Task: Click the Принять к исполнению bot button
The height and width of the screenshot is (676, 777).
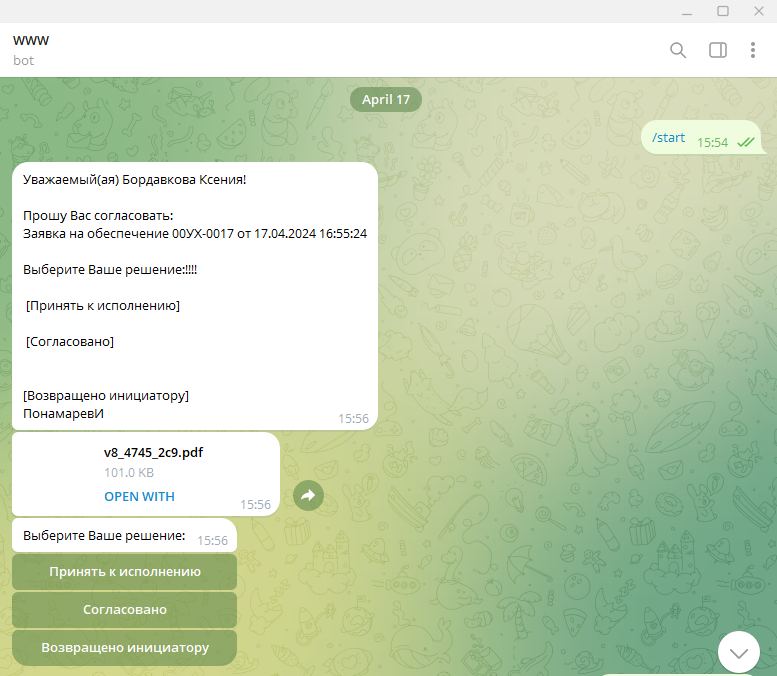Action: coord(124,572)
